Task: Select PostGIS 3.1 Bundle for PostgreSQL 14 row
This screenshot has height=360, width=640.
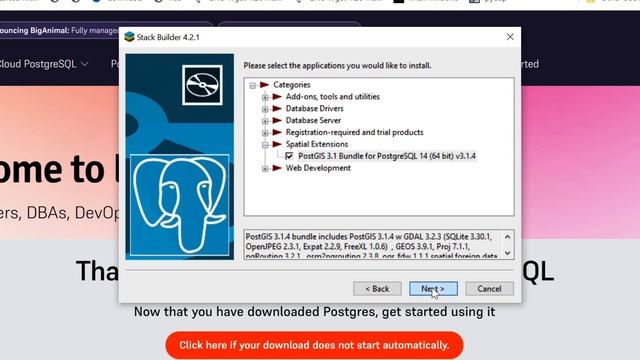Action: [387, 156]
